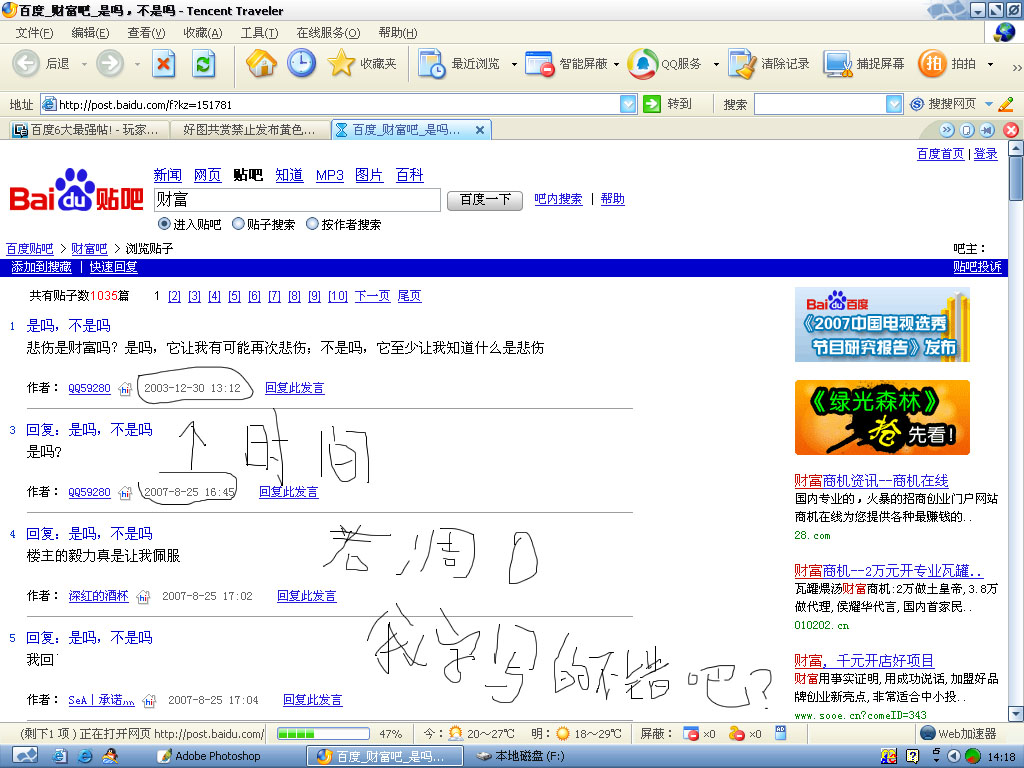1024x768 pixels.
Task: Switch to the 百度6大最强帖 tab
Action: (x=85, y=130)
